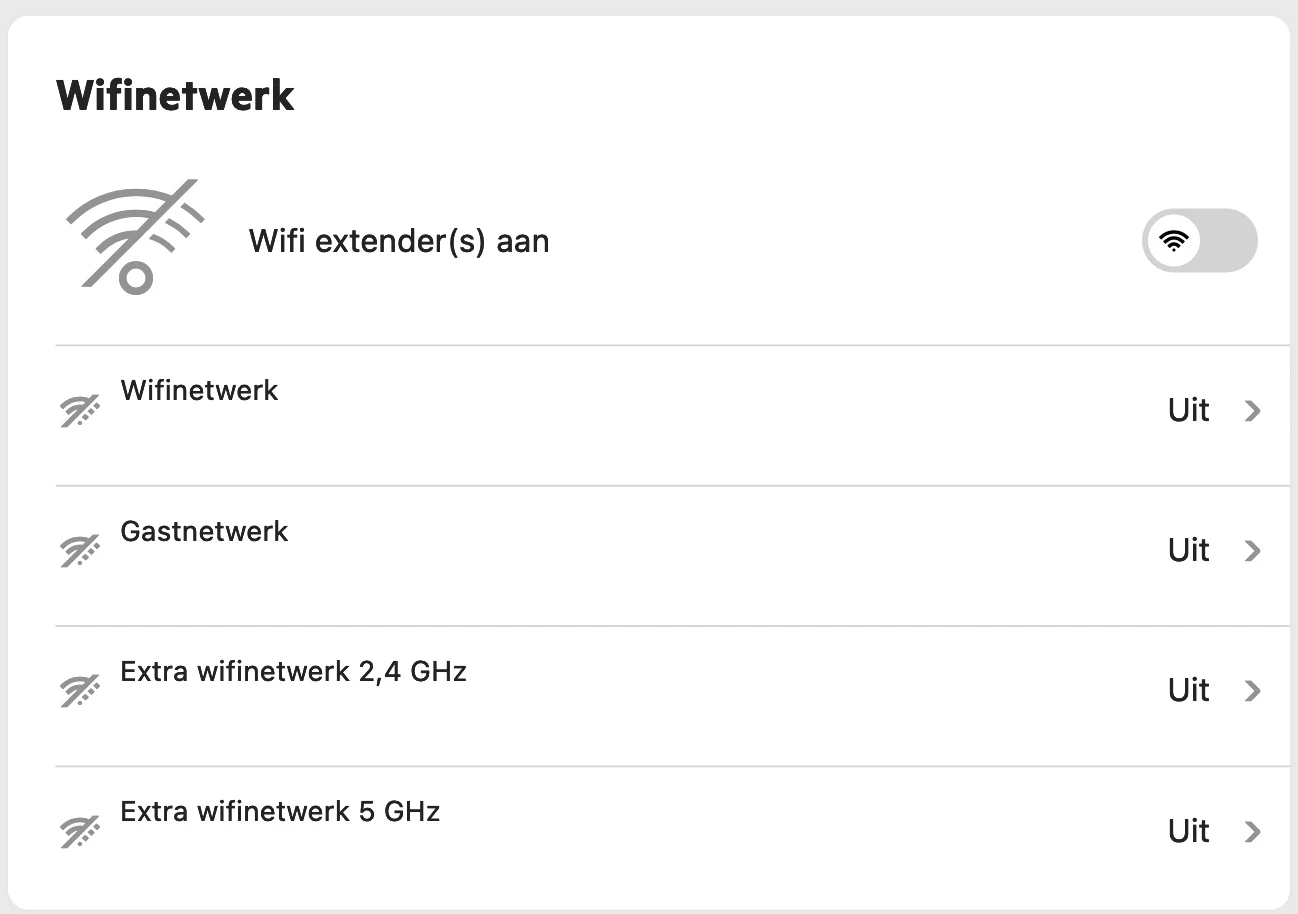Click the large crossed-out wifi icon
Screen dimensions: 1298x914
(134, 238)
